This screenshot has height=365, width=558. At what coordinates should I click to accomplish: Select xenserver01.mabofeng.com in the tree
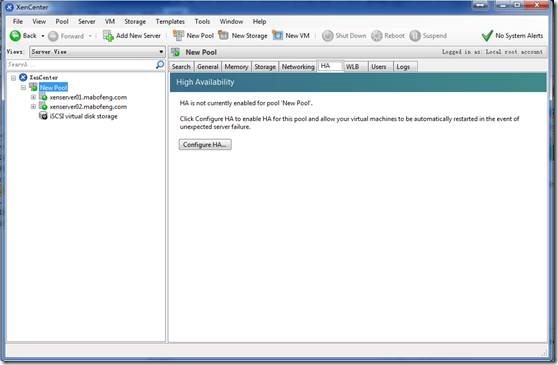[88, 97]
